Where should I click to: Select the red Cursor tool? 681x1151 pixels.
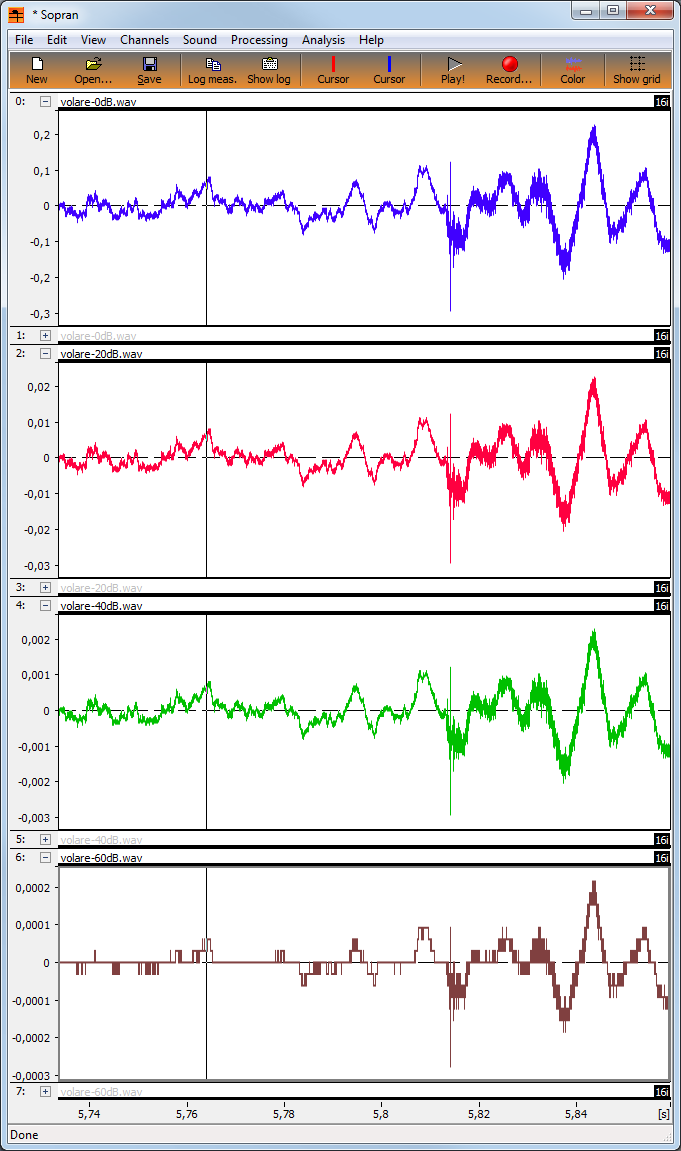pyautogui.click(x=333, y=69)
